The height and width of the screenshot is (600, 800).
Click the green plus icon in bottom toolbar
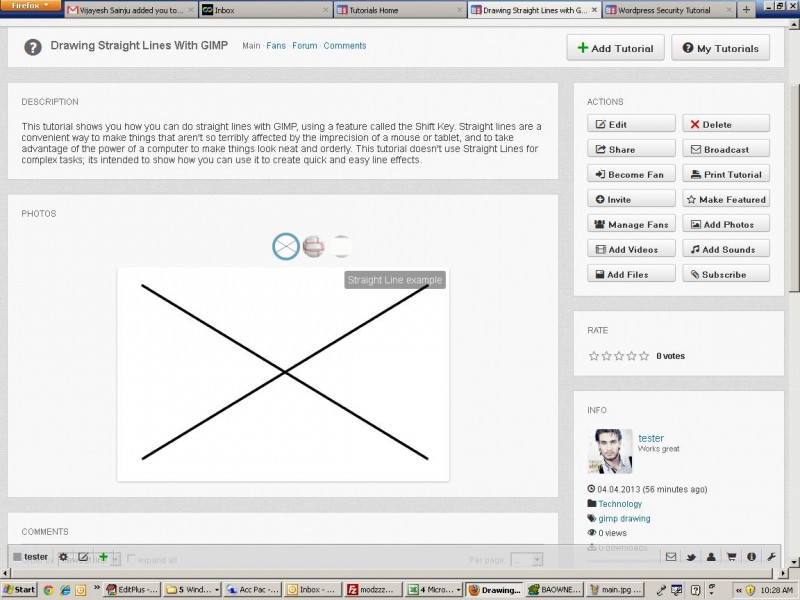[103, 557]
